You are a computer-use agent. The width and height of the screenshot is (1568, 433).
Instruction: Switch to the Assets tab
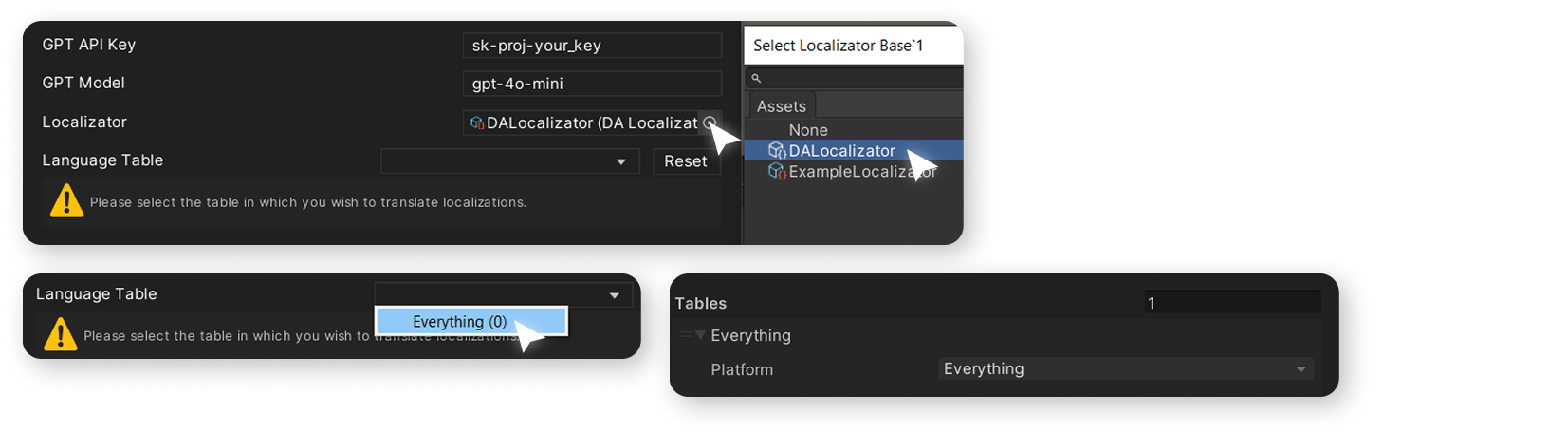(782, 106)
